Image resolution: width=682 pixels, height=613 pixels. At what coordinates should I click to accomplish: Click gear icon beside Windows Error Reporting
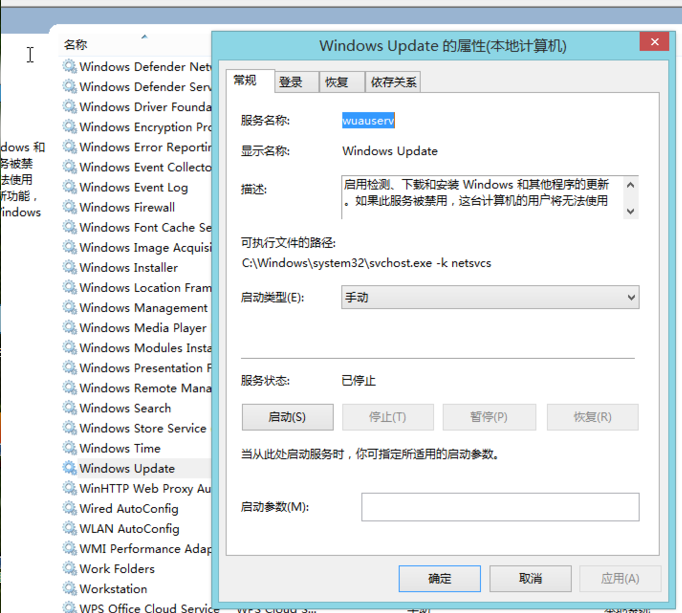(69, 147)
